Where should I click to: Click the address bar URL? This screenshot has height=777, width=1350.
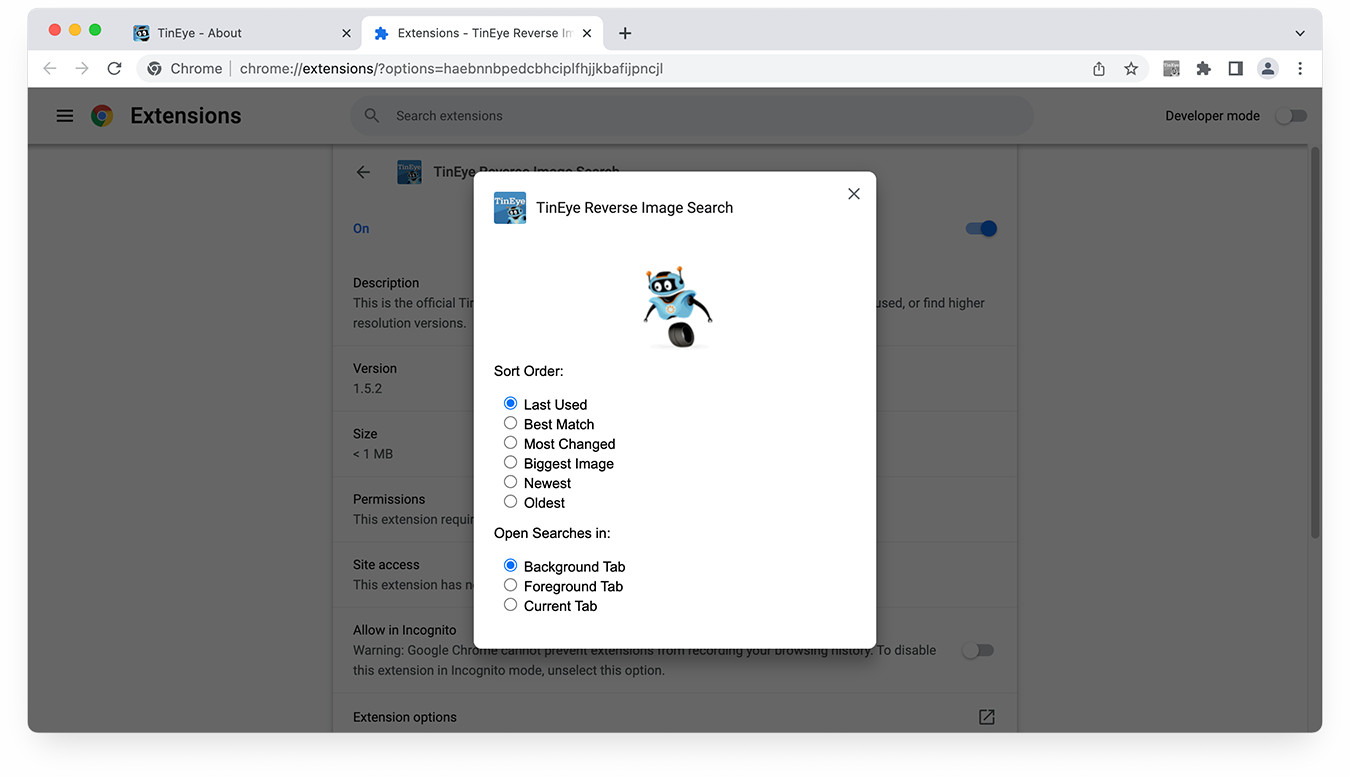[452, 69]
